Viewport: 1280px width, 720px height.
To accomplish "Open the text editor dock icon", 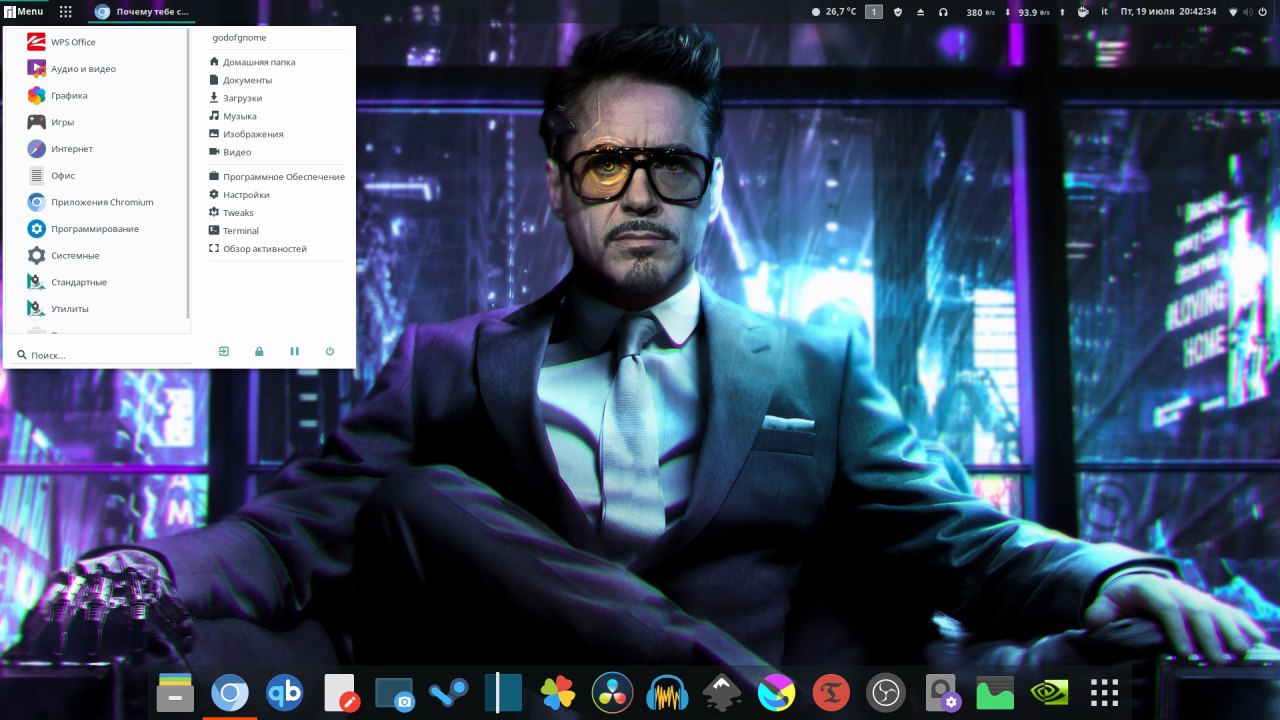I will coord(341,692).
